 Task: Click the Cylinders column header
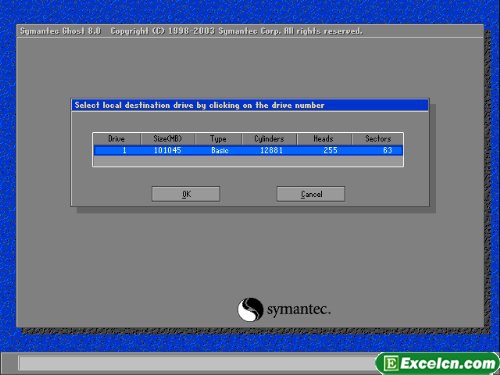pos(269,139)
